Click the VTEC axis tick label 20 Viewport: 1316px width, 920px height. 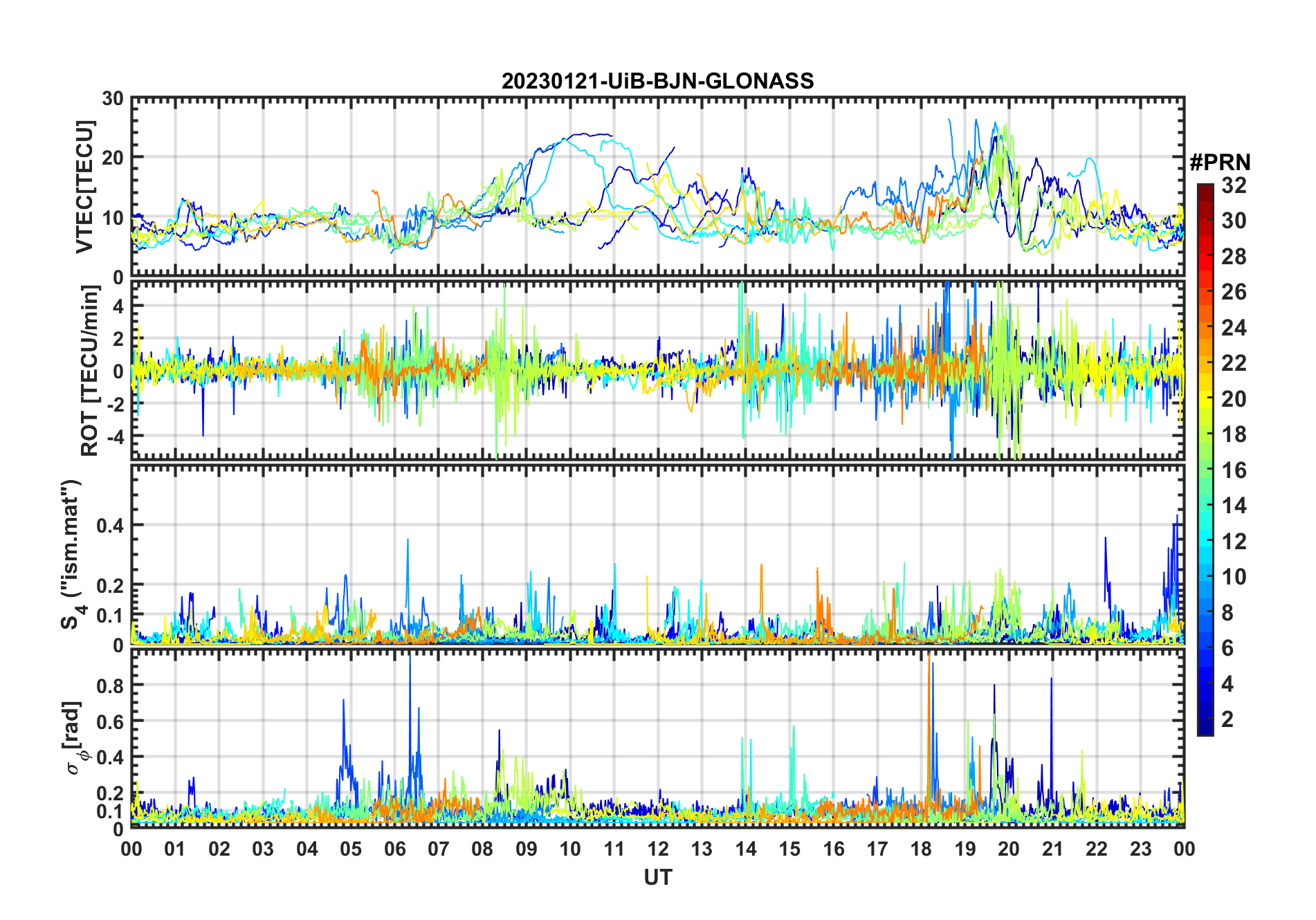click(113, 158)
